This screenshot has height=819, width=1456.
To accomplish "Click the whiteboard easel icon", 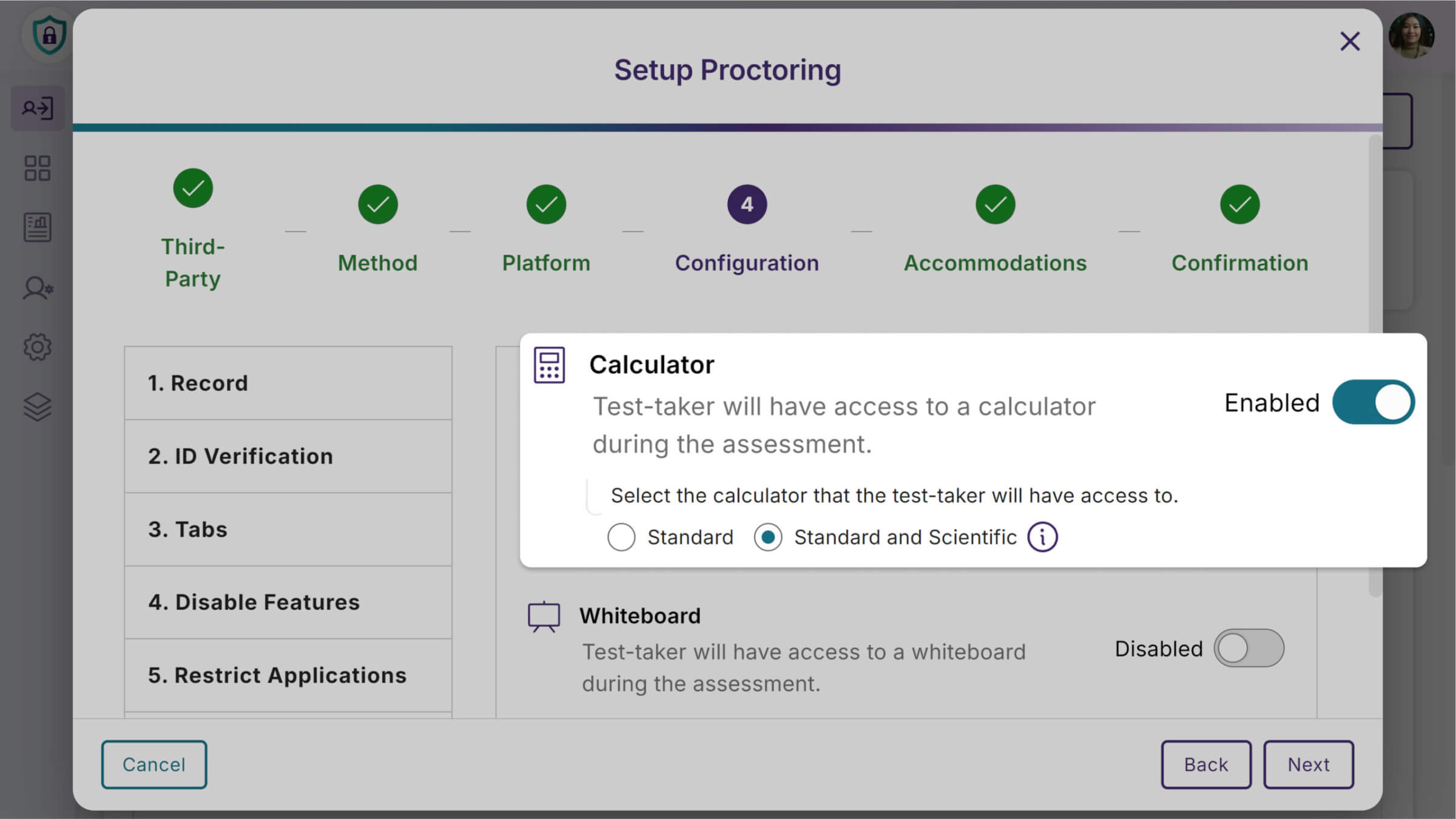I will click(x=544, y=616).
